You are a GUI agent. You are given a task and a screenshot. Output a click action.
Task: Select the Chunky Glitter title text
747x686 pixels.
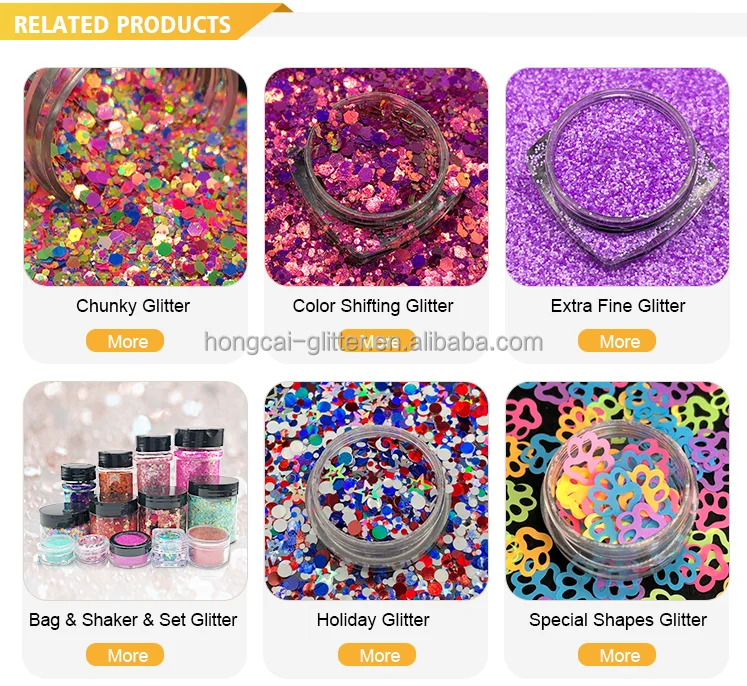point(133,306)
